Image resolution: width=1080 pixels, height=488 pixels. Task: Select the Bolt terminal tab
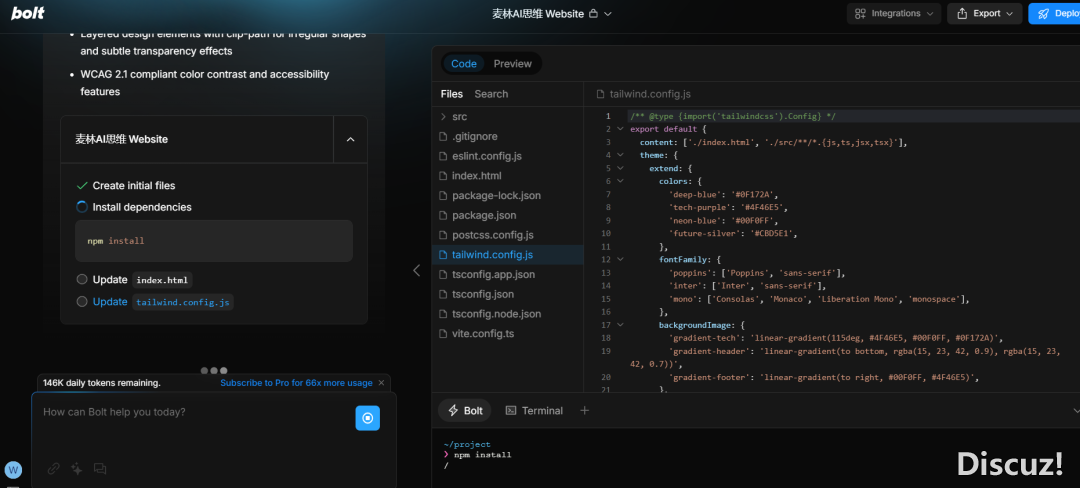pos(465,410)
